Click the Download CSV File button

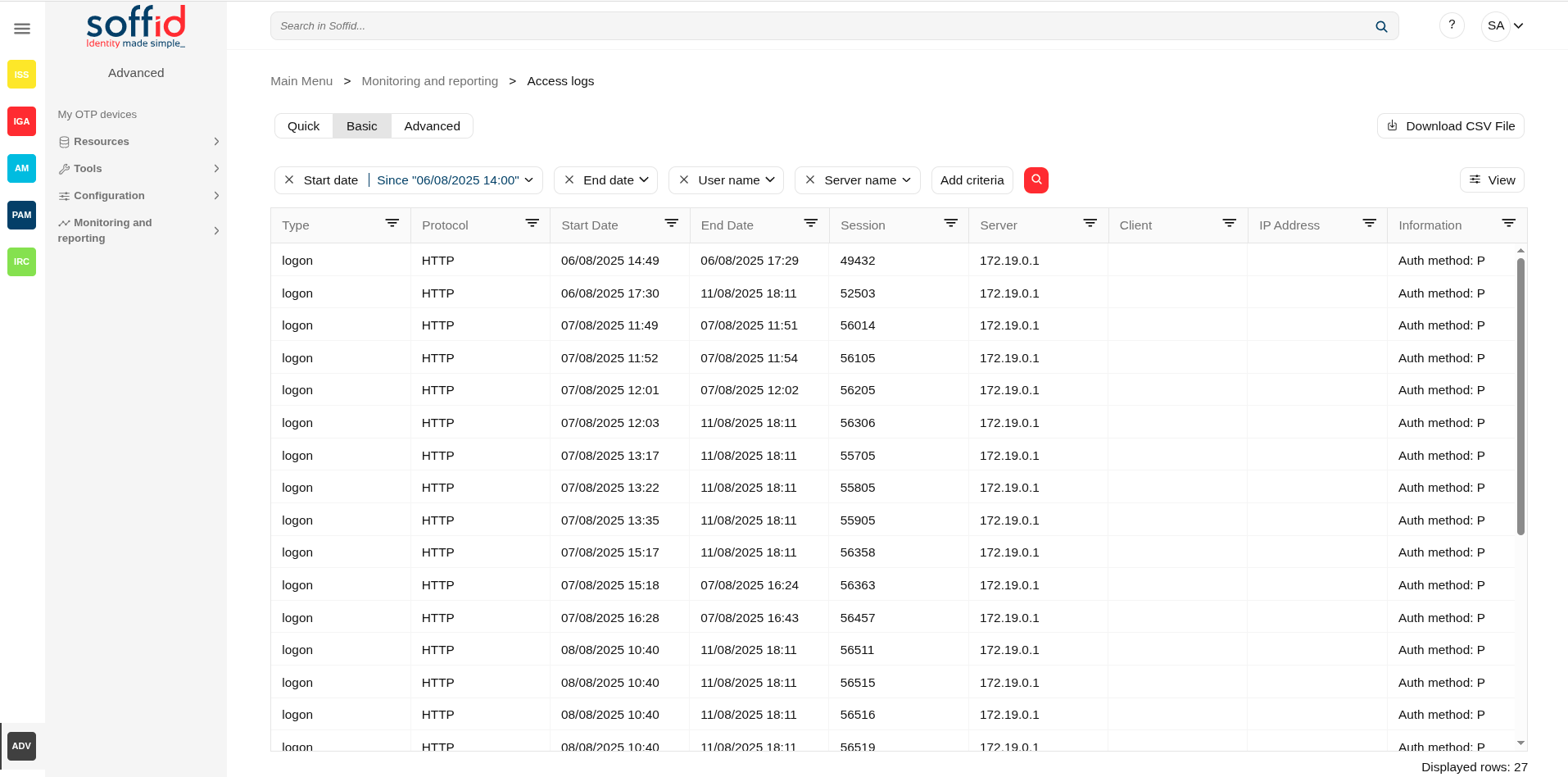tap(1451, 126)
